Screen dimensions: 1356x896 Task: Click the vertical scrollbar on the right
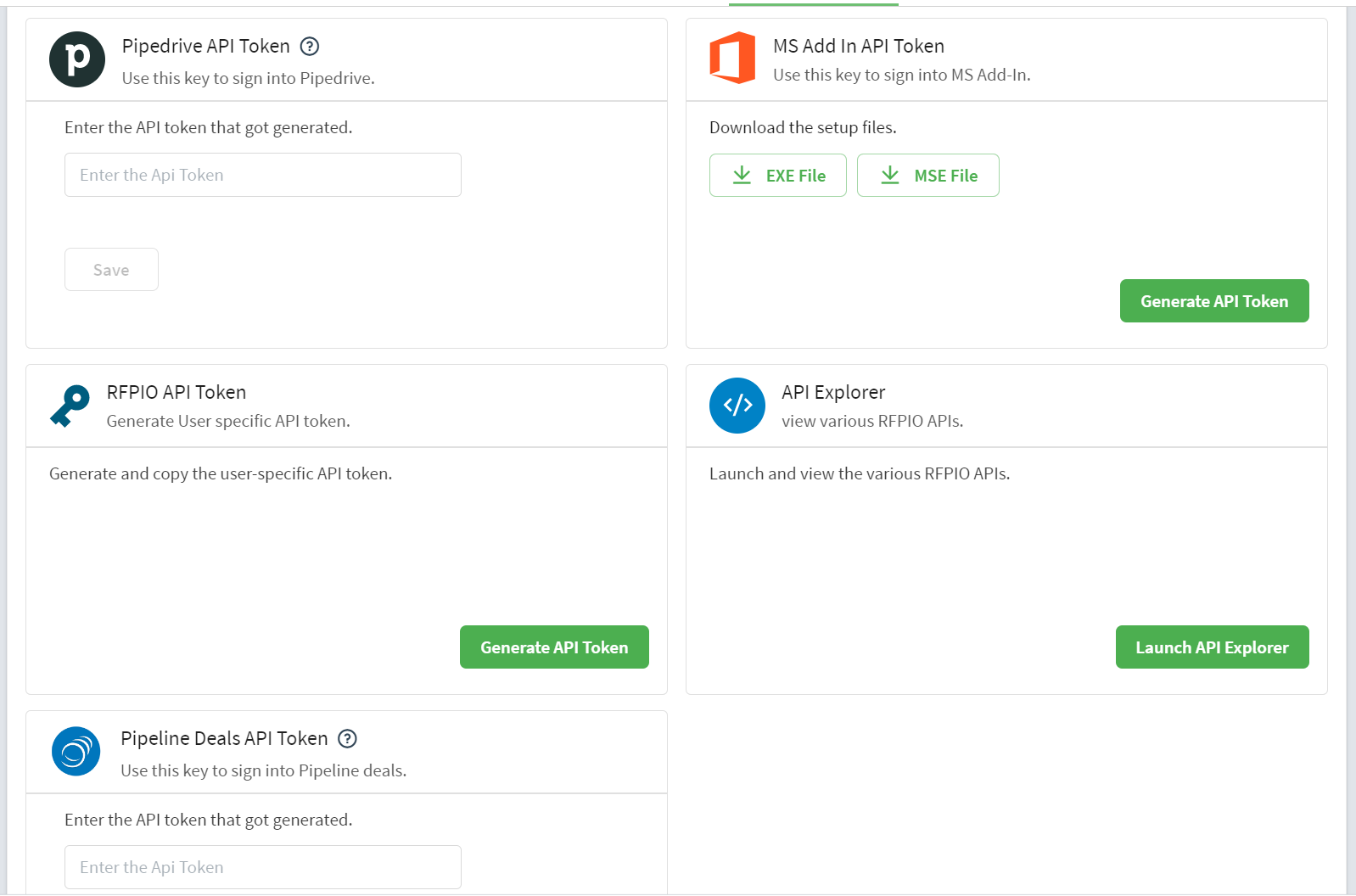coord(1351,450)
